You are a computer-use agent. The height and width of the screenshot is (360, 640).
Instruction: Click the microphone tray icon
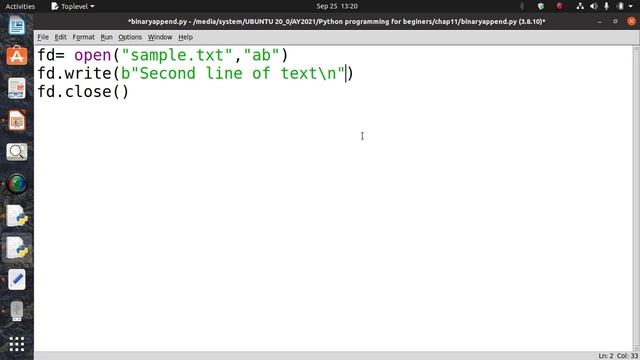pos(607,6)
